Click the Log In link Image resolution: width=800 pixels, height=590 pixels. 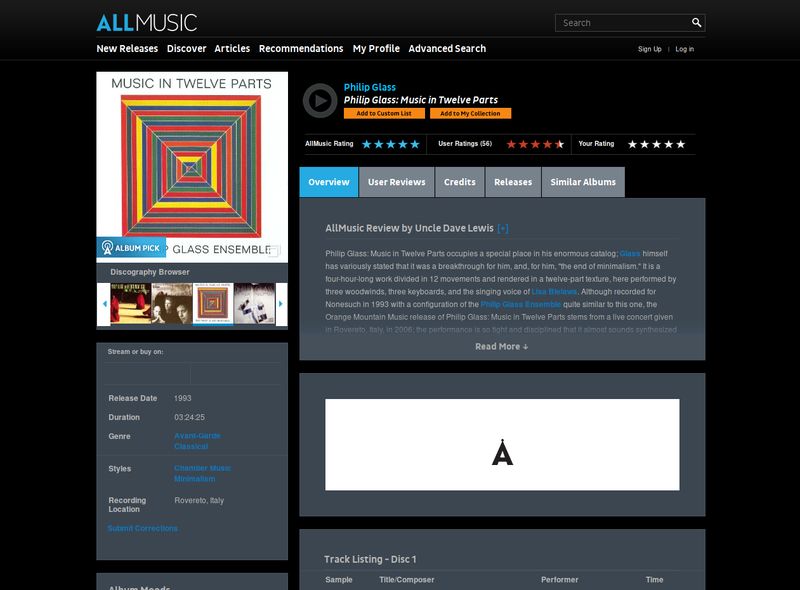click(685, 49)
